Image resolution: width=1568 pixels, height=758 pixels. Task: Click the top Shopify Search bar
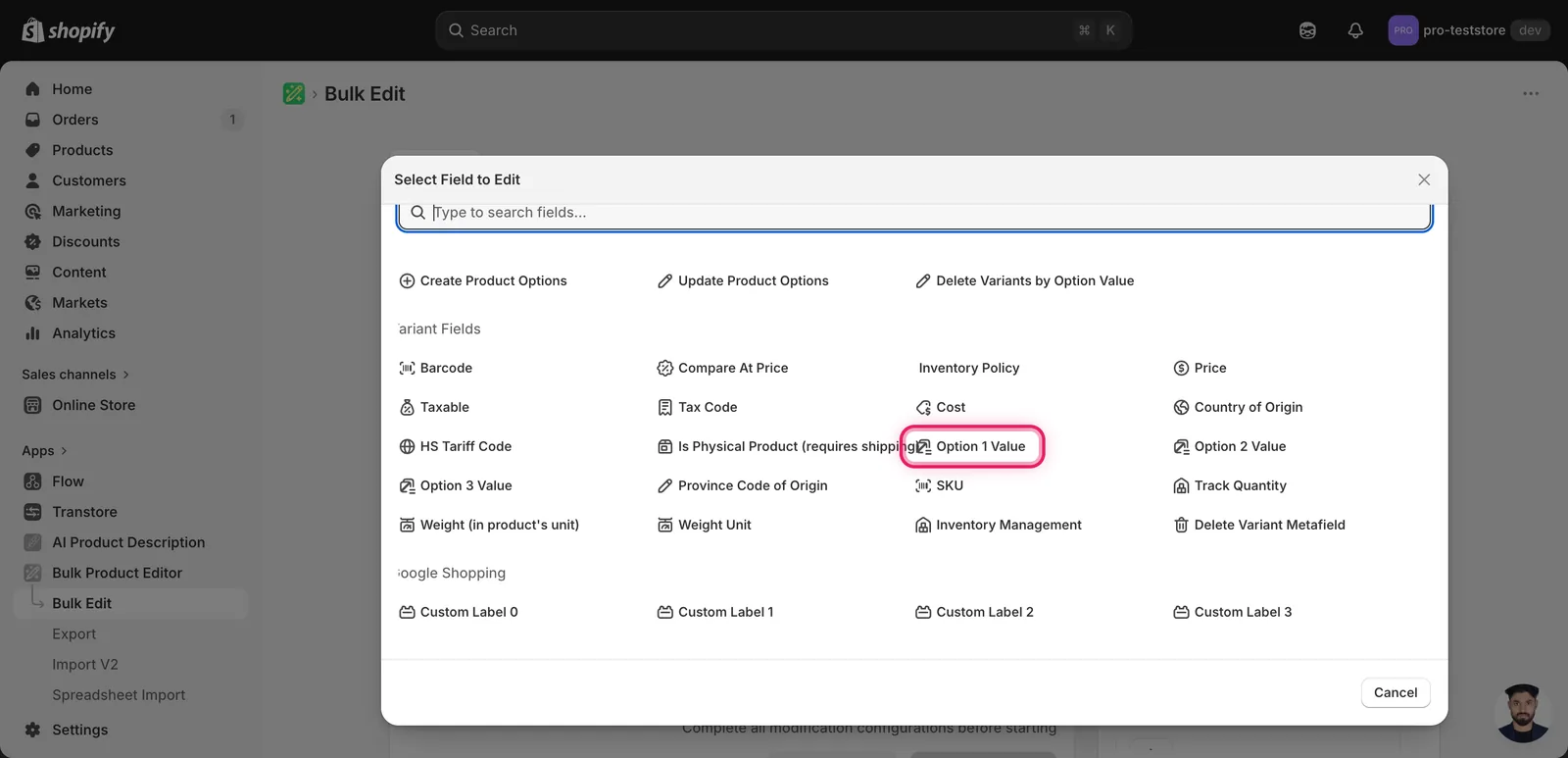[783, 30]
